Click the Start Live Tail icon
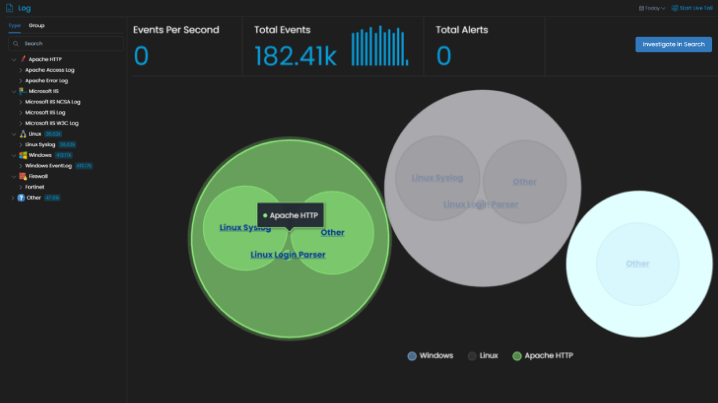 [673, 7]
